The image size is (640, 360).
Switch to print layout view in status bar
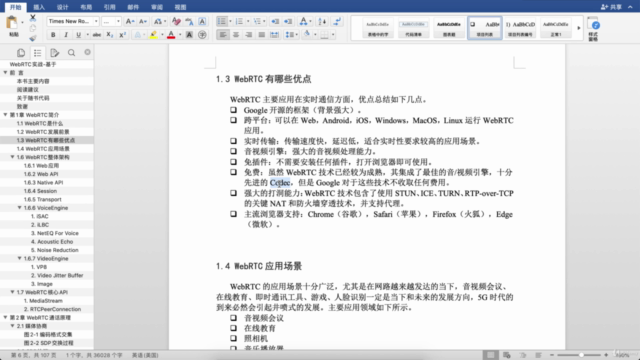click(x=490, y=355)
